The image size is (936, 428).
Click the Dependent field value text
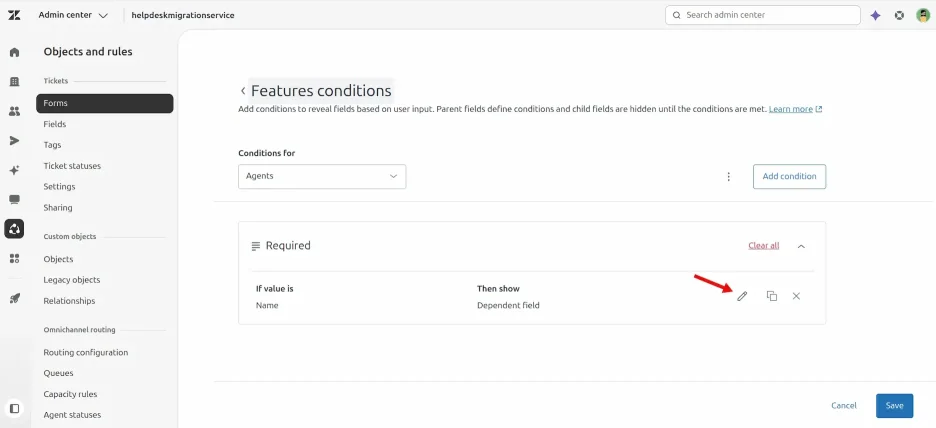point(508,306)
